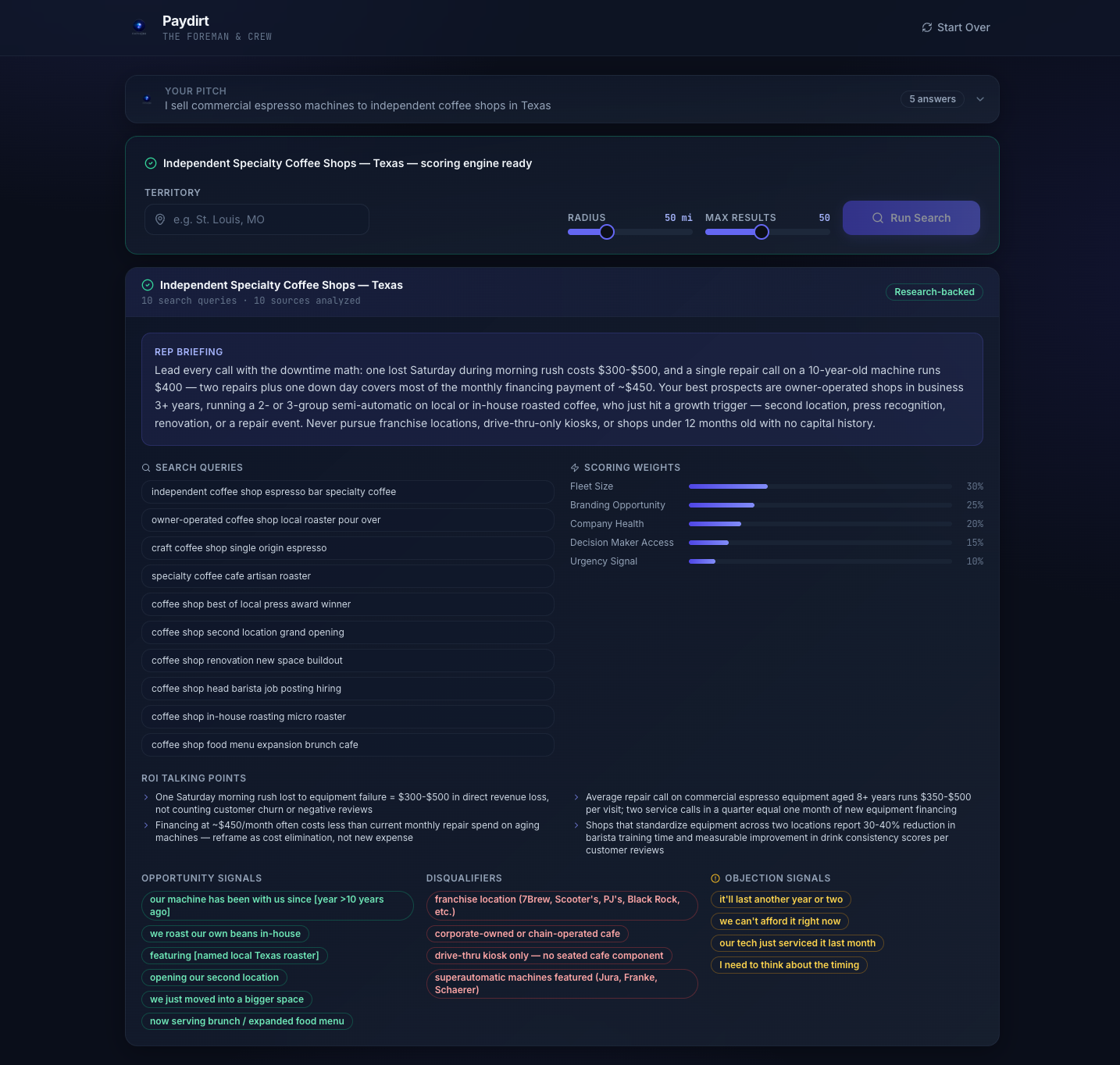1120x1065 pixels.
Task: Click the warning icon beside Objection Signals
Action: (x=715, y=878)
